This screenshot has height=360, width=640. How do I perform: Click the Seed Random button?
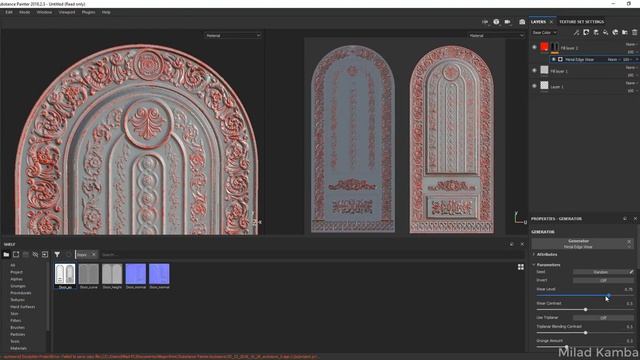(600, 272)
